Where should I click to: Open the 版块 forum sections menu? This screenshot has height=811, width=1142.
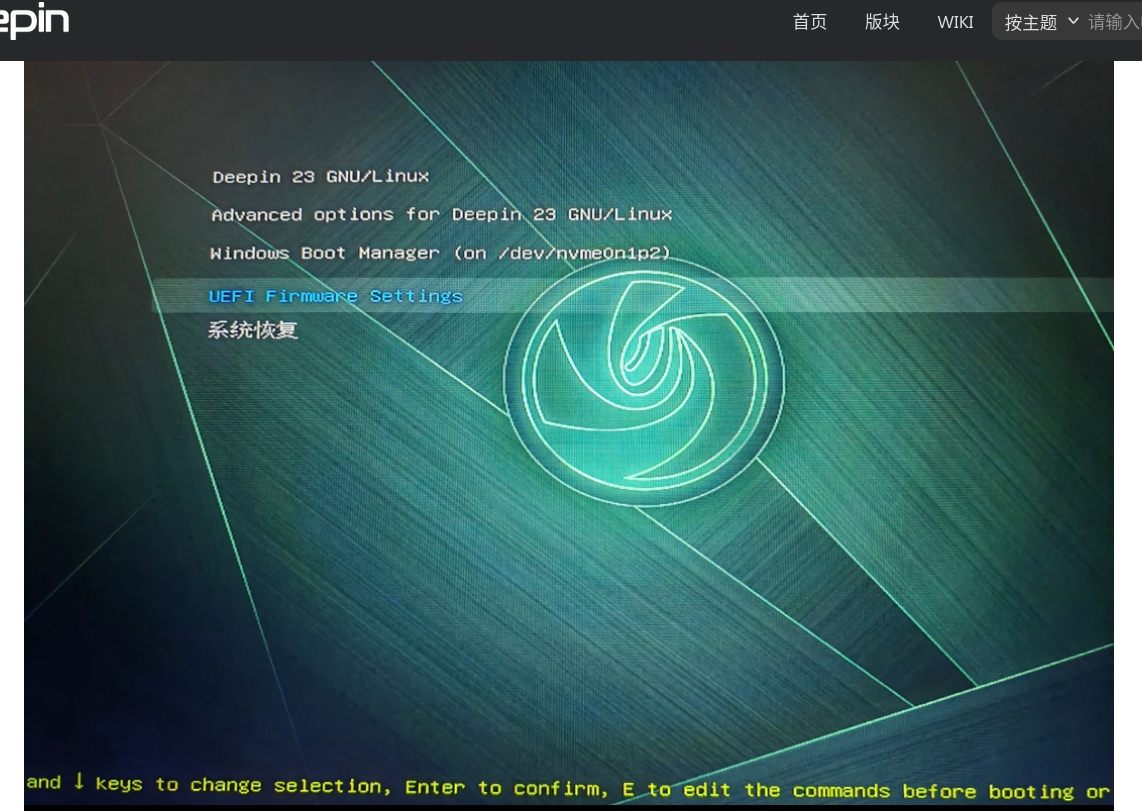pyautogui.click(x=882, y=22)
